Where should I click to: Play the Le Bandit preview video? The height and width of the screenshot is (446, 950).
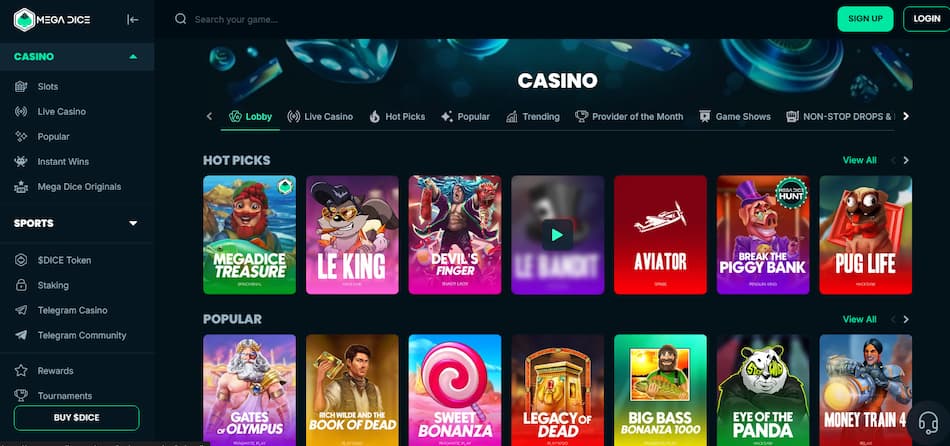click(x=557, y=235)
